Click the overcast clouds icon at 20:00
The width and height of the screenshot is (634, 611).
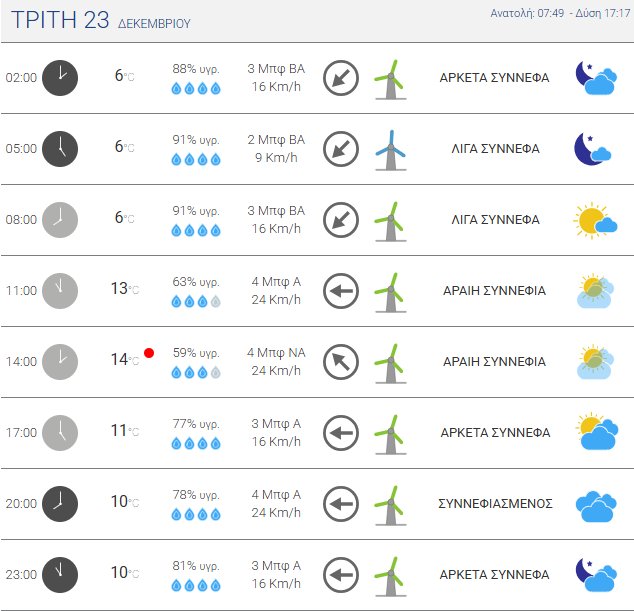click(x=595, y=505)
